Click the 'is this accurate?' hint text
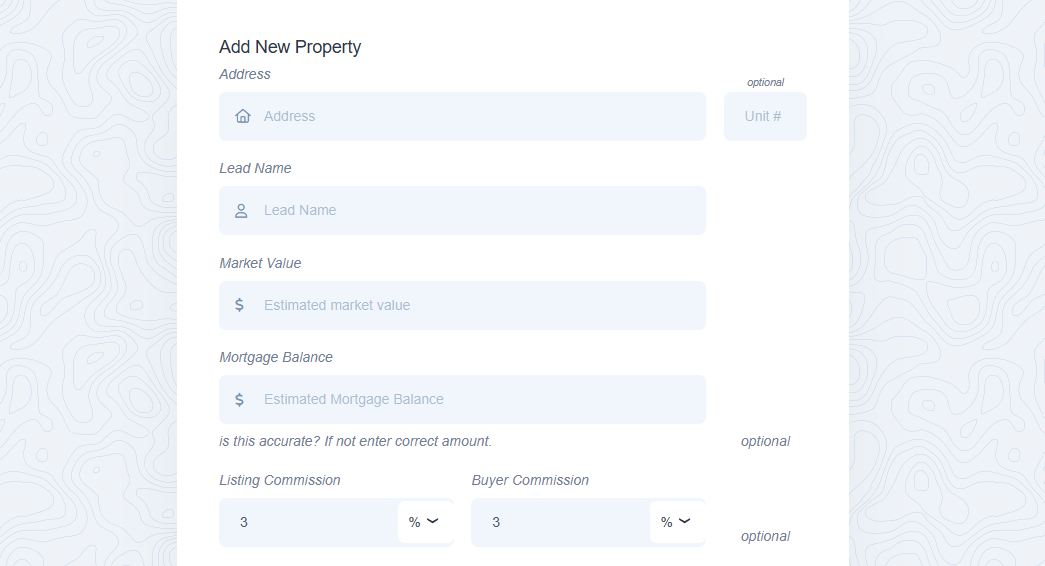 (355, 441)
